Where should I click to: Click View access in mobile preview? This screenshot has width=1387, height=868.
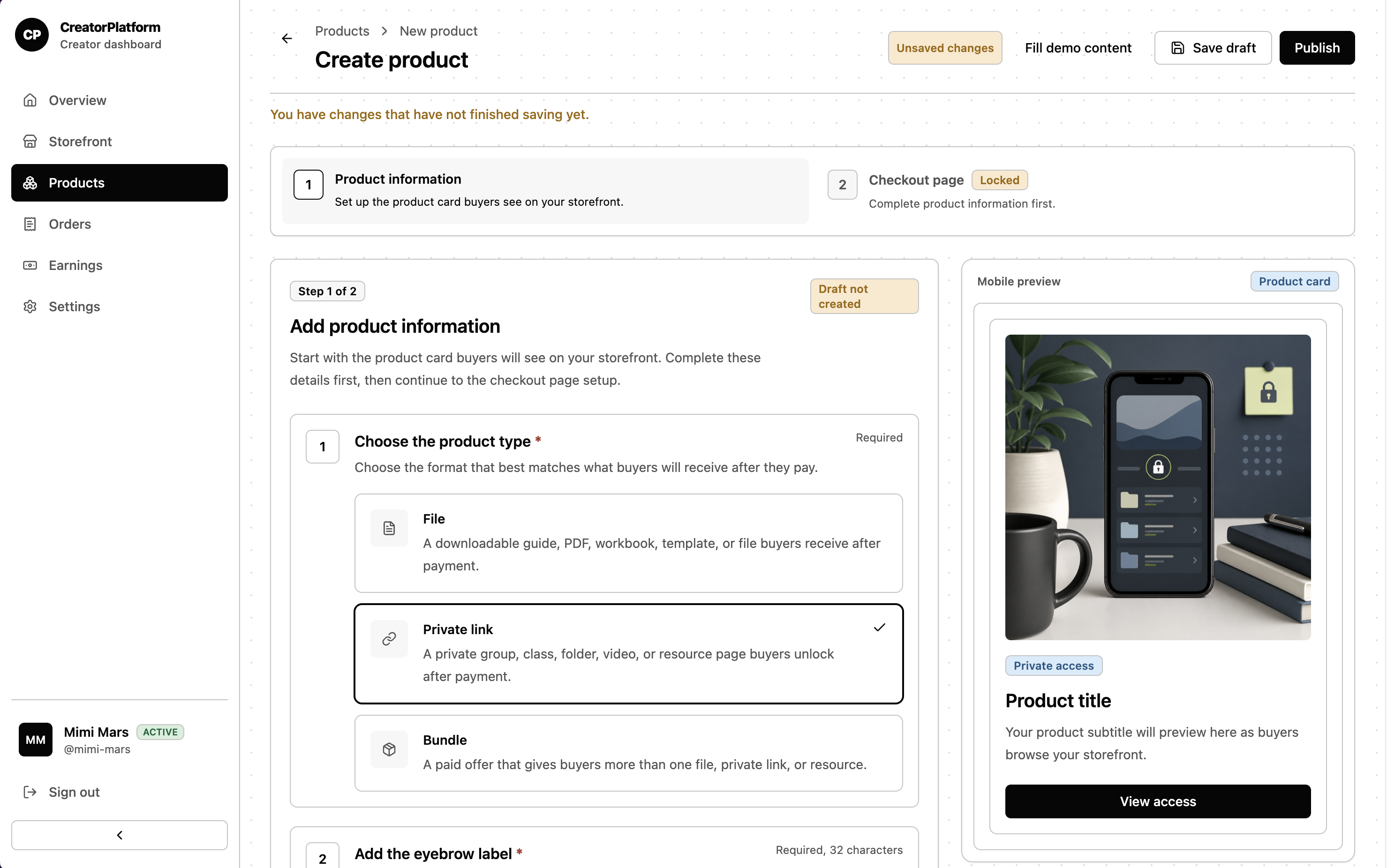pyautogui.click(x=1157, y=801)
